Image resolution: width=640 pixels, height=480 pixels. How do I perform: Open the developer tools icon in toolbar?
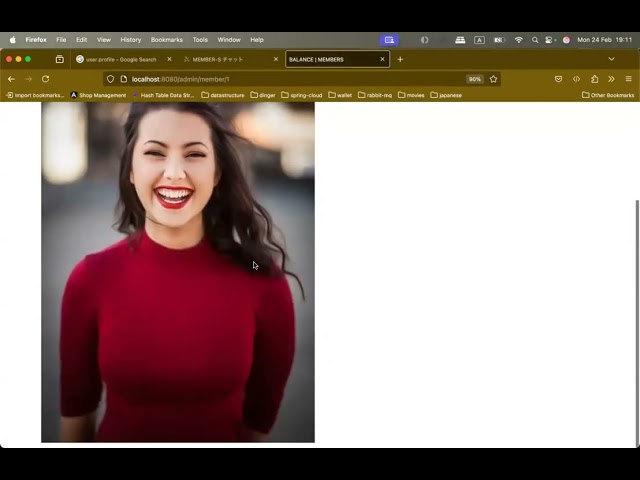tap(576, 79)
